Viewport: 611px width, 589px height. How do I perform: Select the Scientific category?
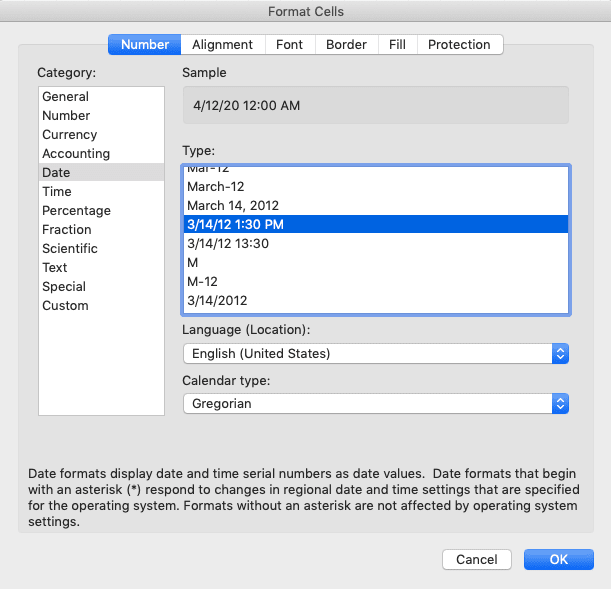pyautogui.click(x=101, y=249)
